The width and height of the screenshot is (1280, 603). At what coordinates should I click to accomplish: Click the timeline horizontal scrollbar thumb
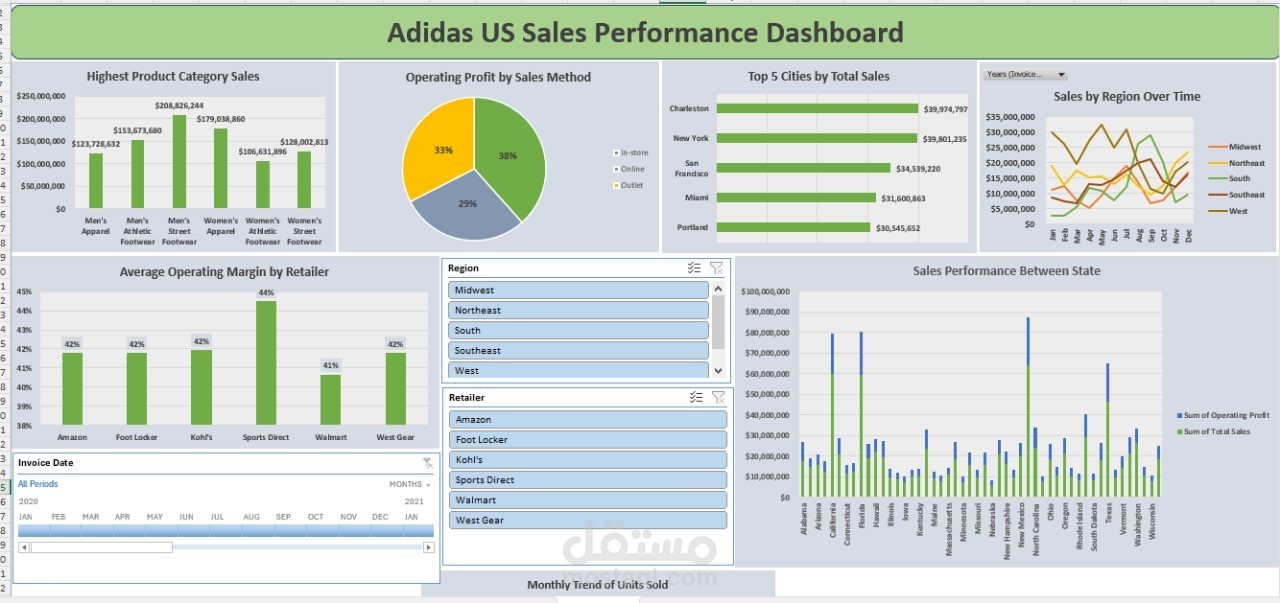pos(102,547)
